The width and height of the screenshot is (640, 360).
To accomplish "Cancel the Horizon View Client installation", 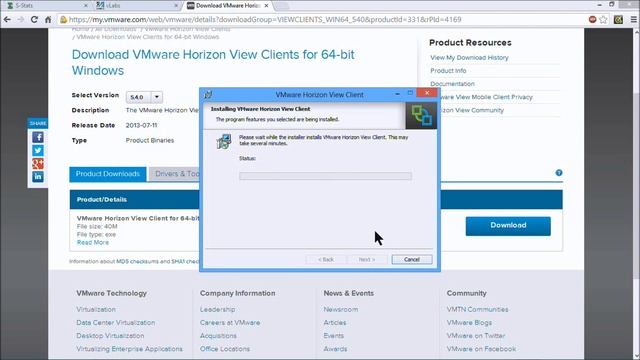I will 412,260.
